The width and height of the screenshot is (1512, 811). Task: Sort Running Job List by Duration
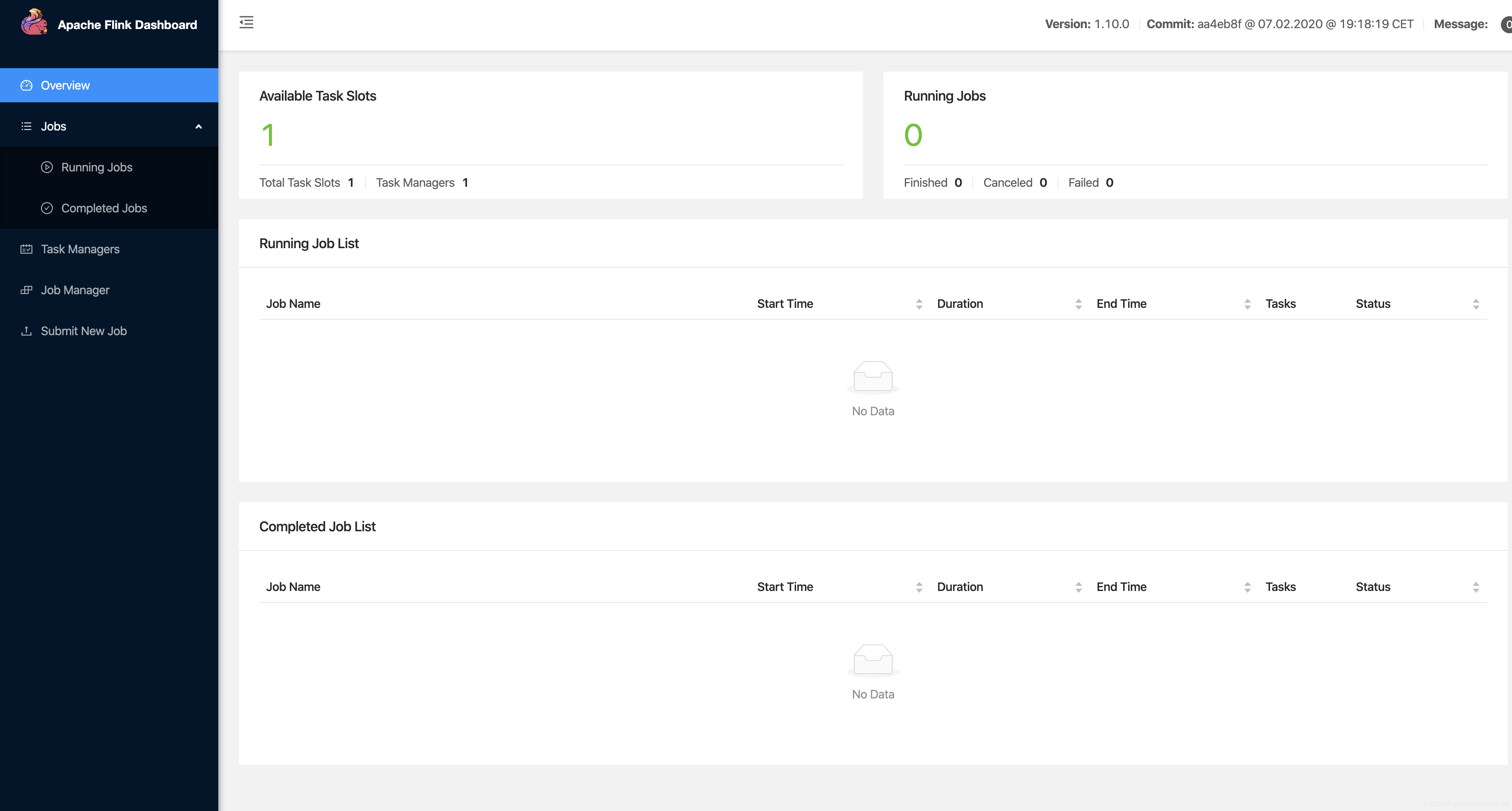[1078, 304]
